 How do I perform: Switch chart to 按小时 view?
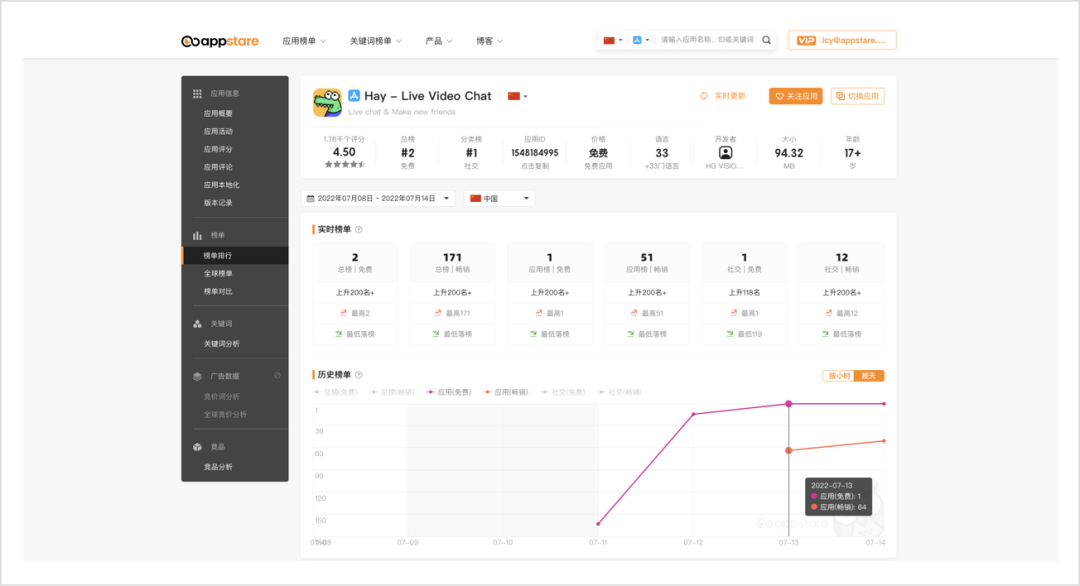click(837, 376)
